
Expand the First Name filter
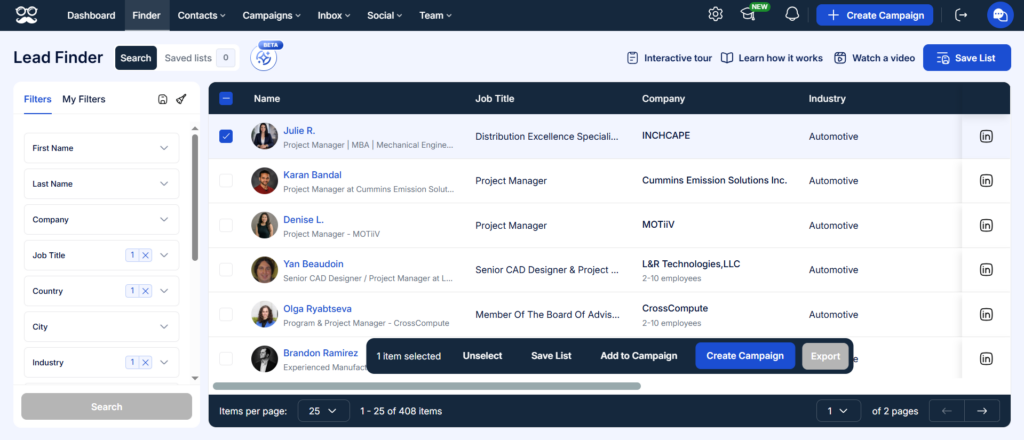tap(102, 148)
